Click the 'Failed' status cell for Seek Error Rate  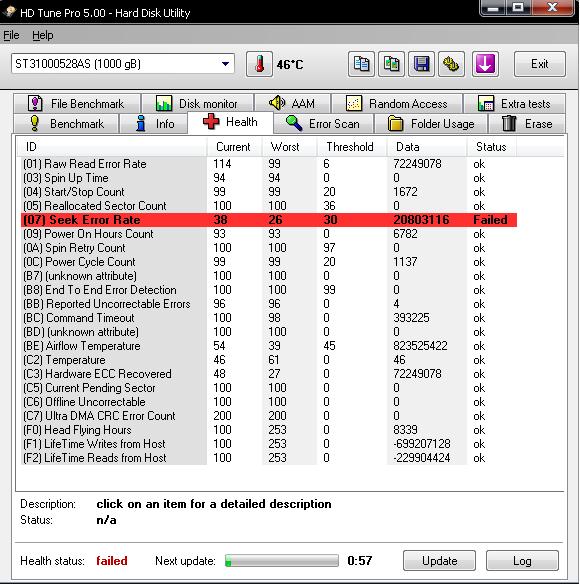pos(490,220)
